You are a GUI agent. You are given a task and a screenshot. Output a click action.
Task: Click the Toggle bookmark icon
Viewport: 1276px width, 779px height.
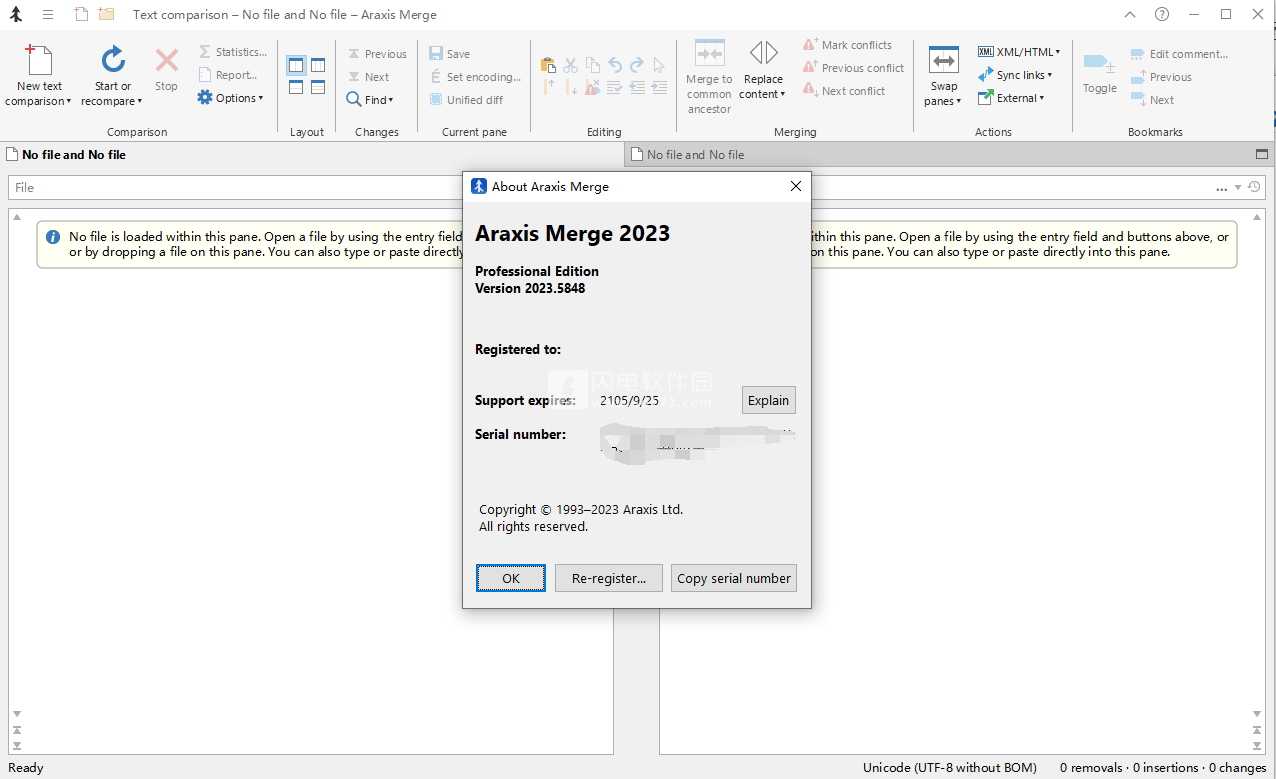(1099, 63)
